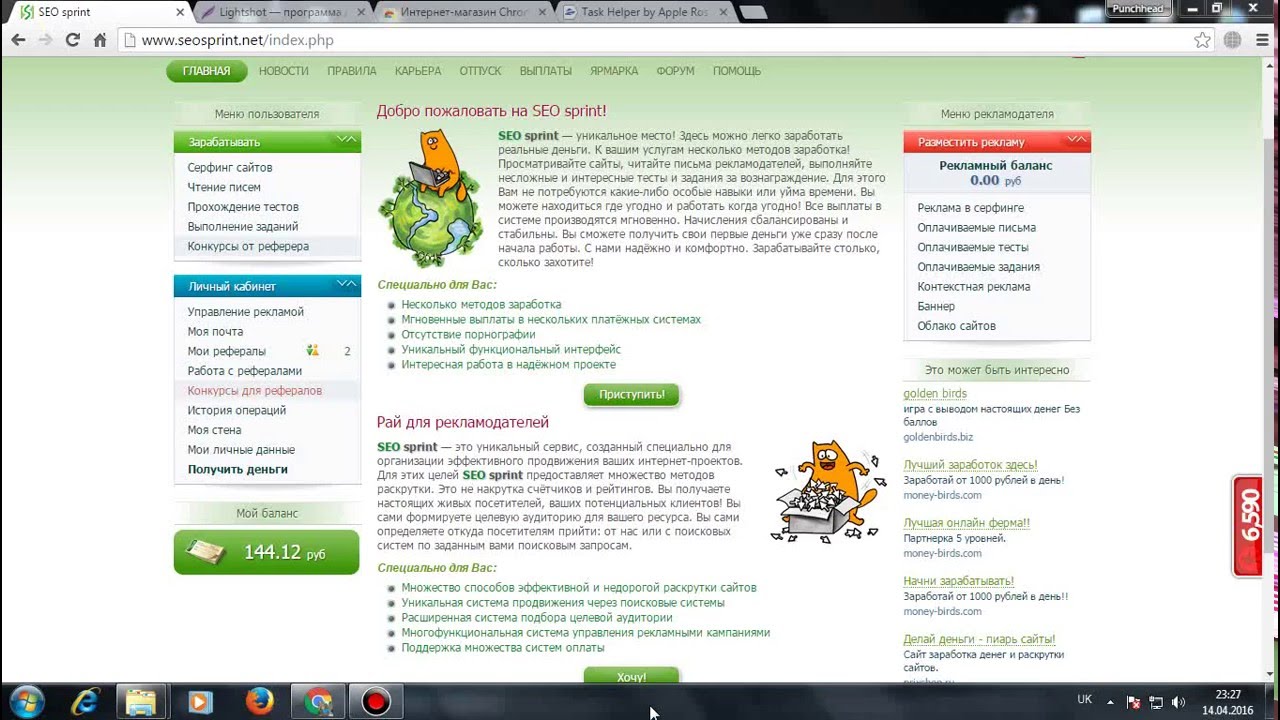This screenshot has width=1280, height=720.
Task: Open Моя почта link
Action: 215,332
